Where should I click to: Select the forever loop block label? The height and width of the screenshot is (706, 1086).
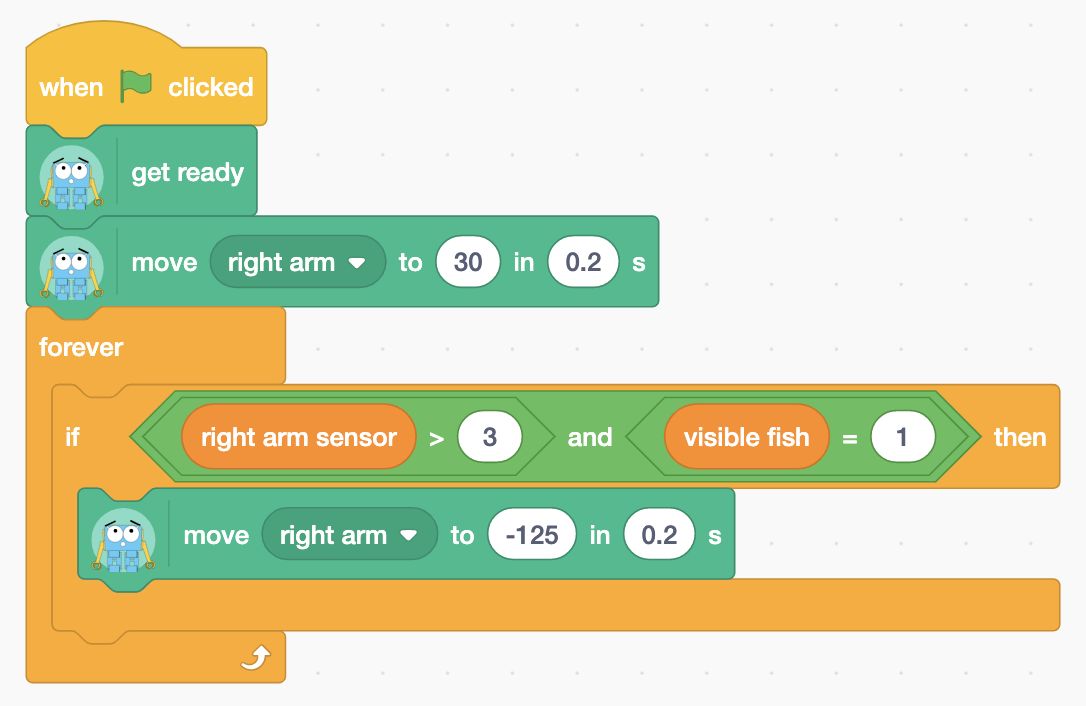point(81,346)
